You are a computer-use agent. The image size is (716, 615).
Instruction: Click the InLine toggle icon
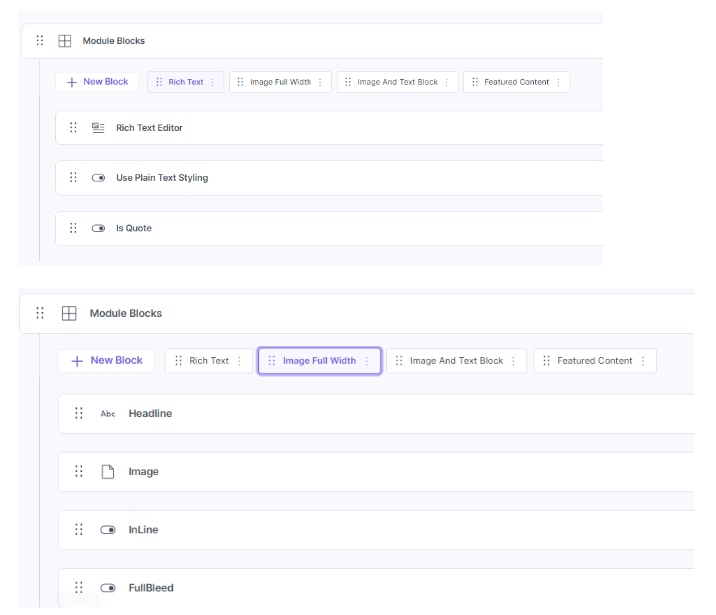tap(108, 530)
